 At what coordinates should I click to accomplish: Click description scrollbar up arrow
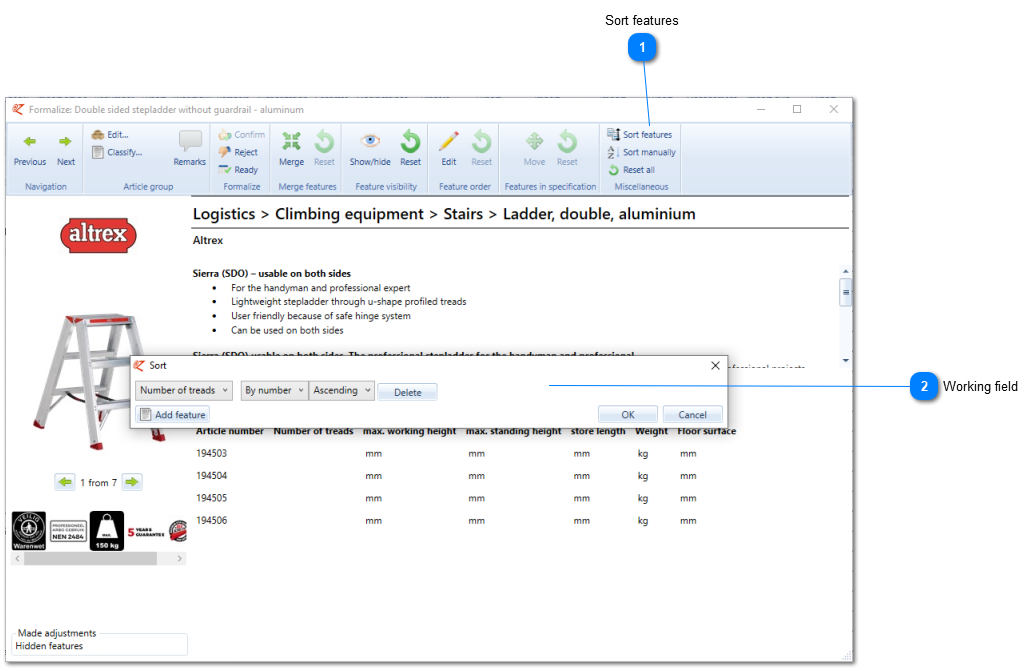[x=845, y=272]
